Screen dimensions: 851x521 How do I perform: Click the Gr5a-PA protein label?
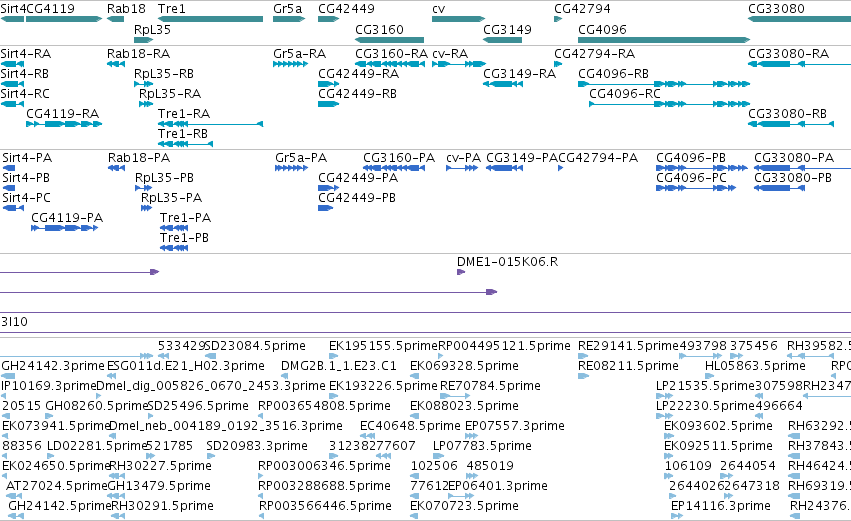[301, 158]
